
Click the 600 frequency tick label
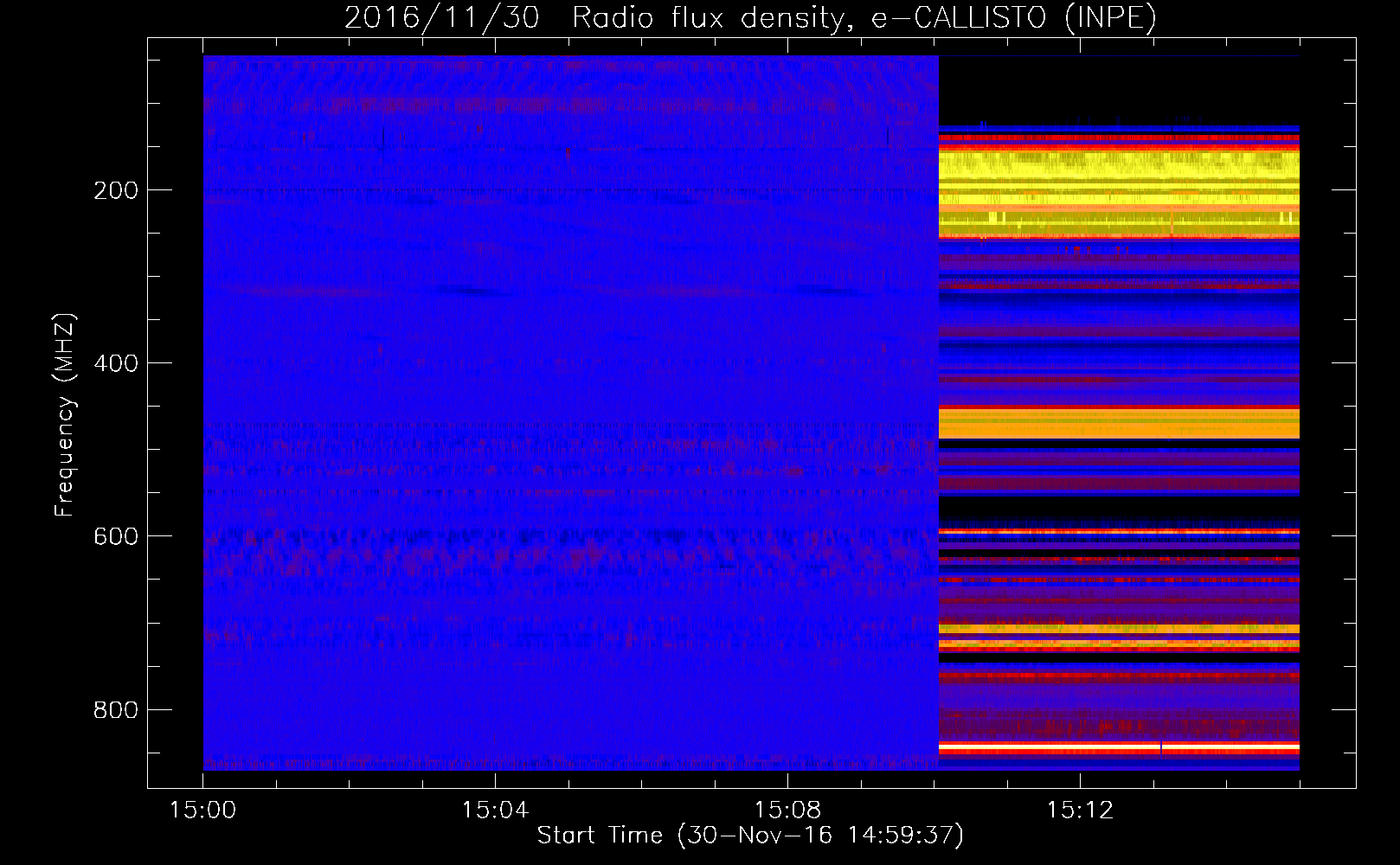point(116,536)
